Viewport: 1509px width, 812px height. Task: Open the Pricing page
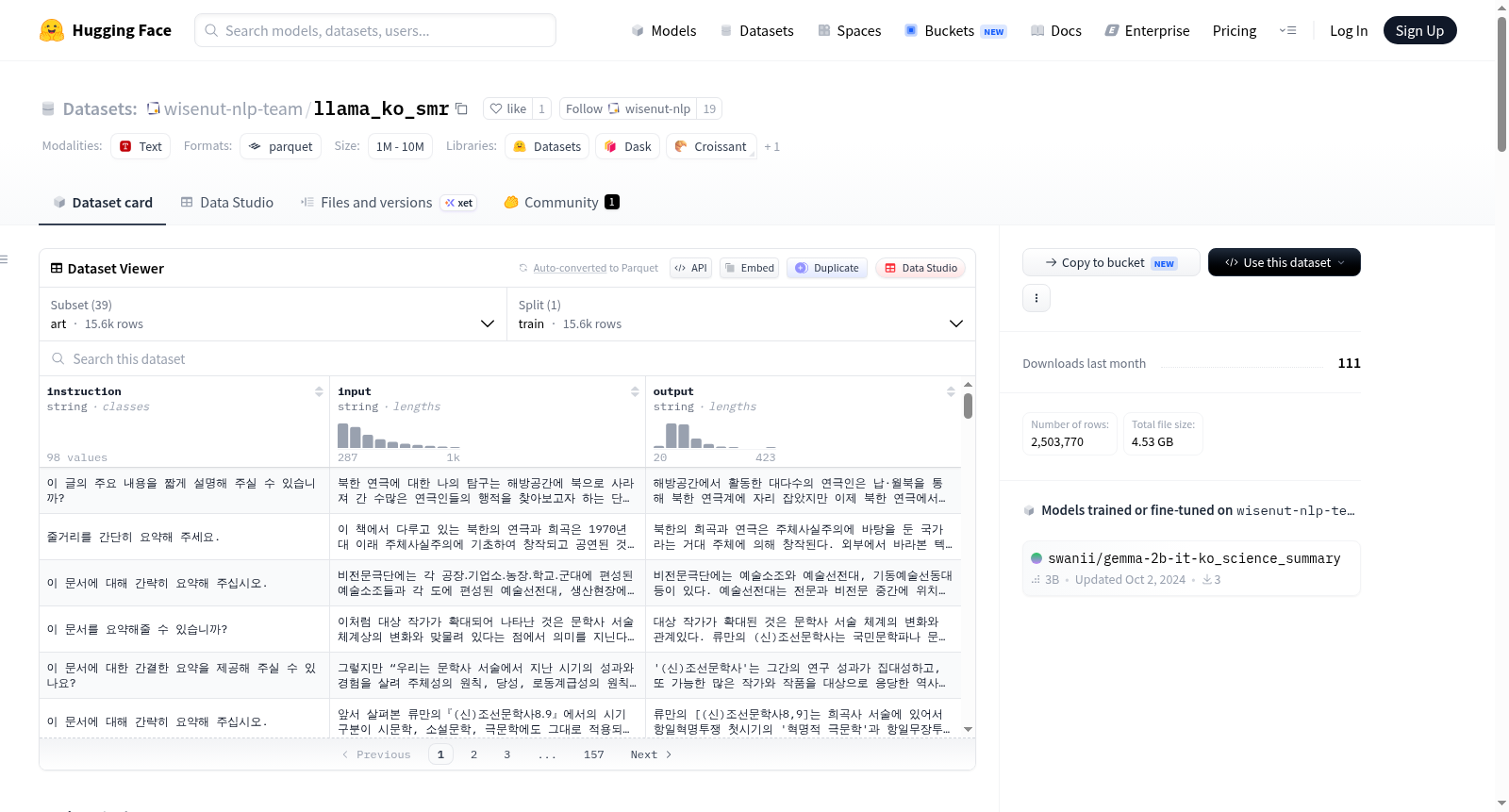(x=1234, y=30)
